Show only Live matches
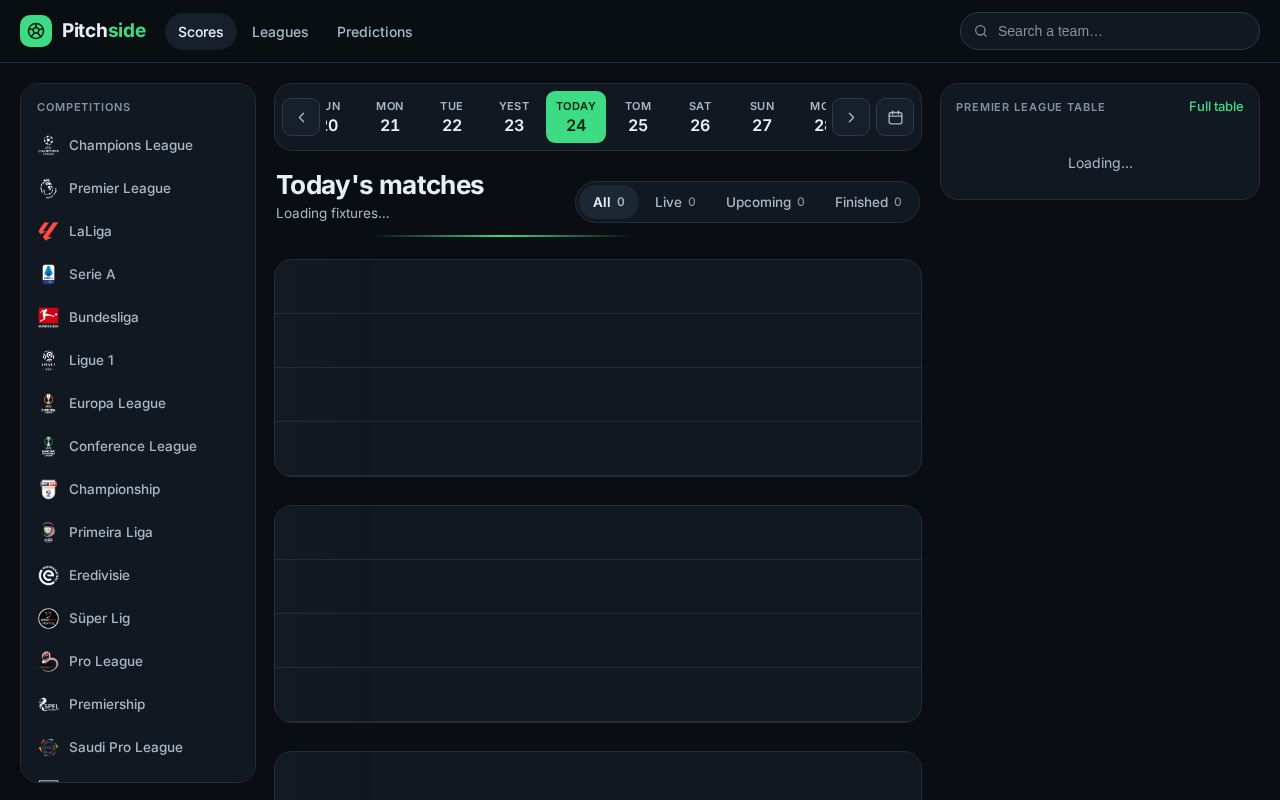Image resolution: width=1280 pixels, height=800 pixels. pos(675,202)
